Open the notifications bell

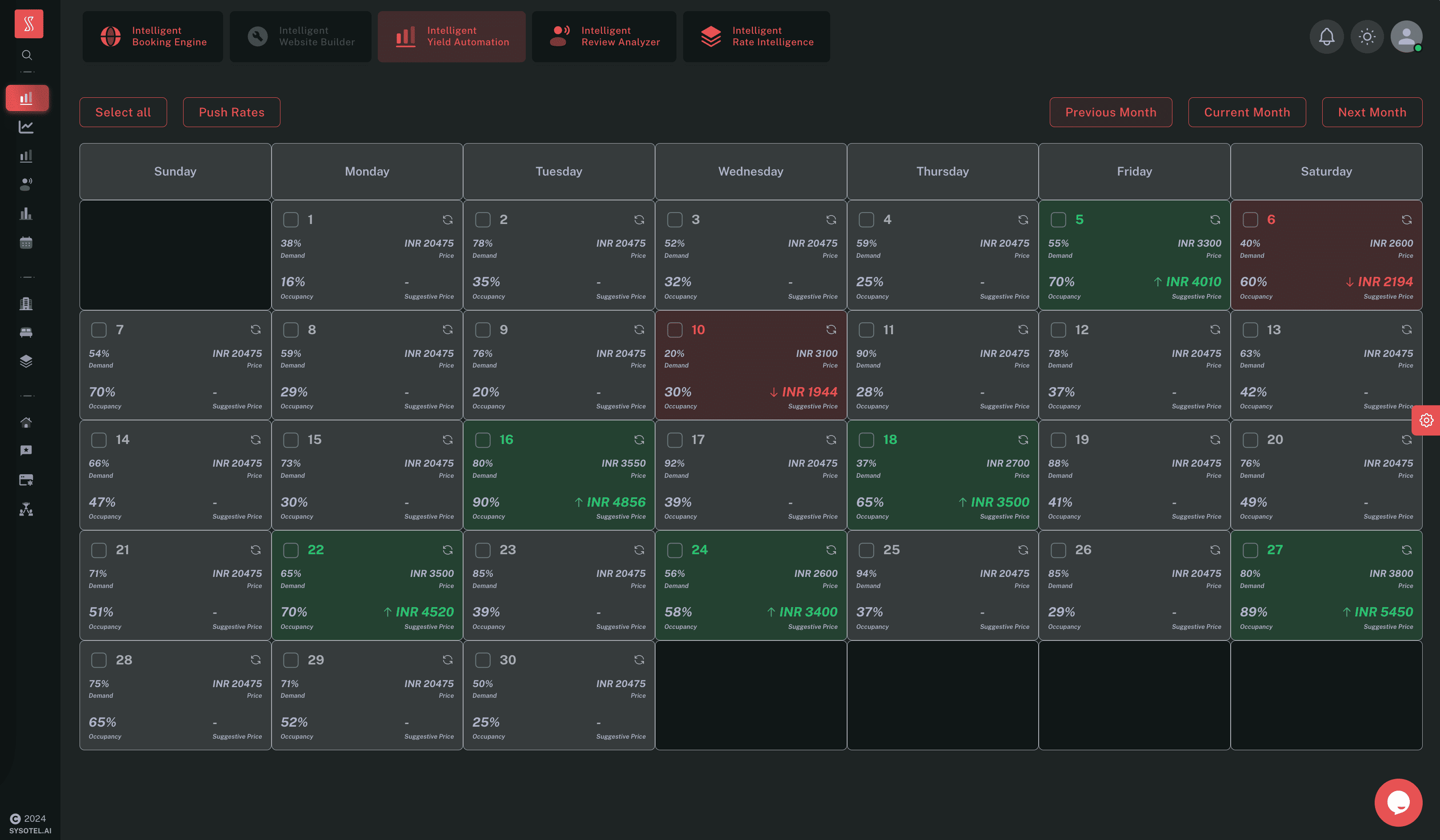(1326, 36)
